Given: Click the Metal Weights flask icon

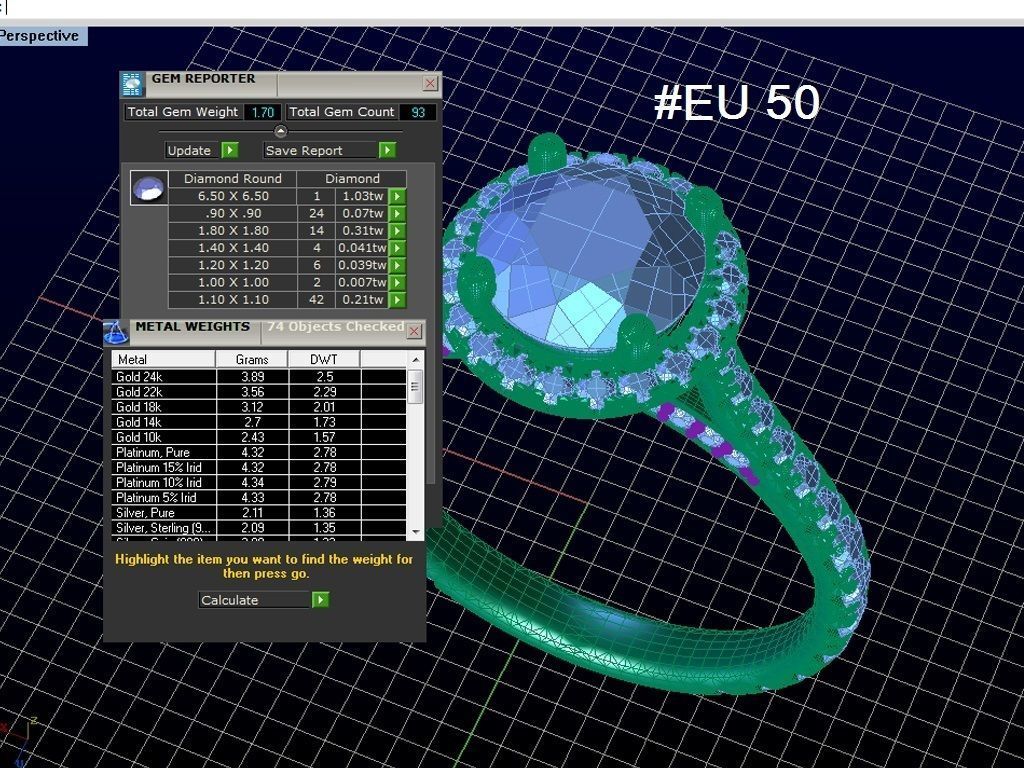Looking at the screenshot, I should pos(116,332).
